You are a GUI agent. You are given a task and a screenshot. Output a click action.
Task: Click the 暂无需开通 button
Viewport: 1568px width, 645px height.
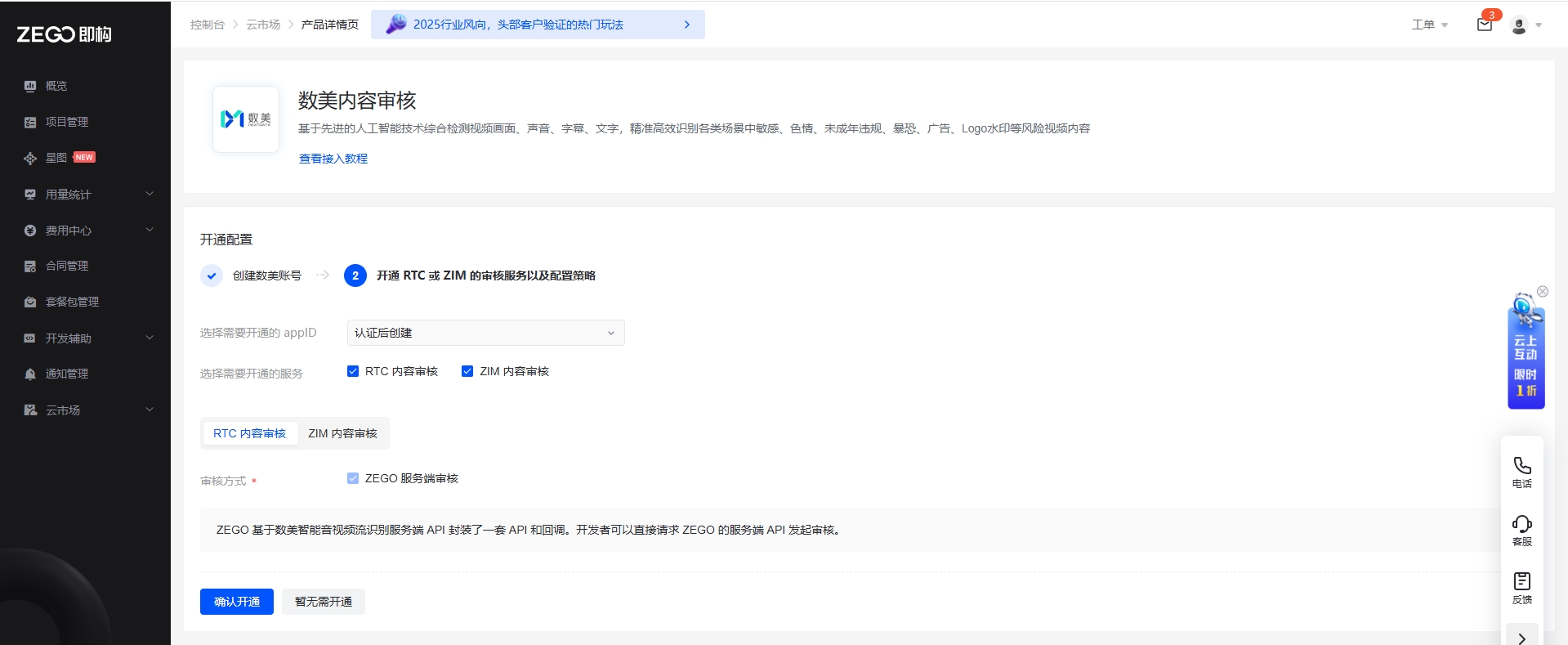[324, 602]
